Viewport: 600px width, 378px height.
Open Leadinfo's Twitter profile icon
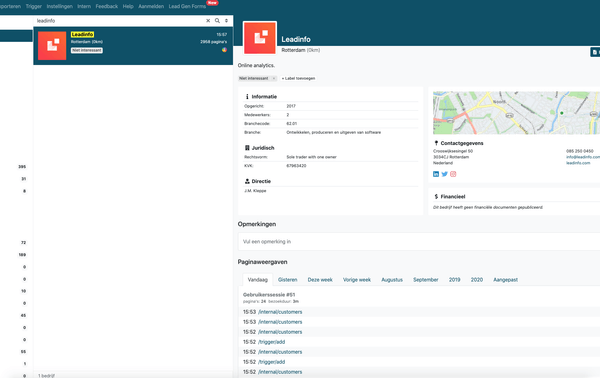tap(444, 174)
